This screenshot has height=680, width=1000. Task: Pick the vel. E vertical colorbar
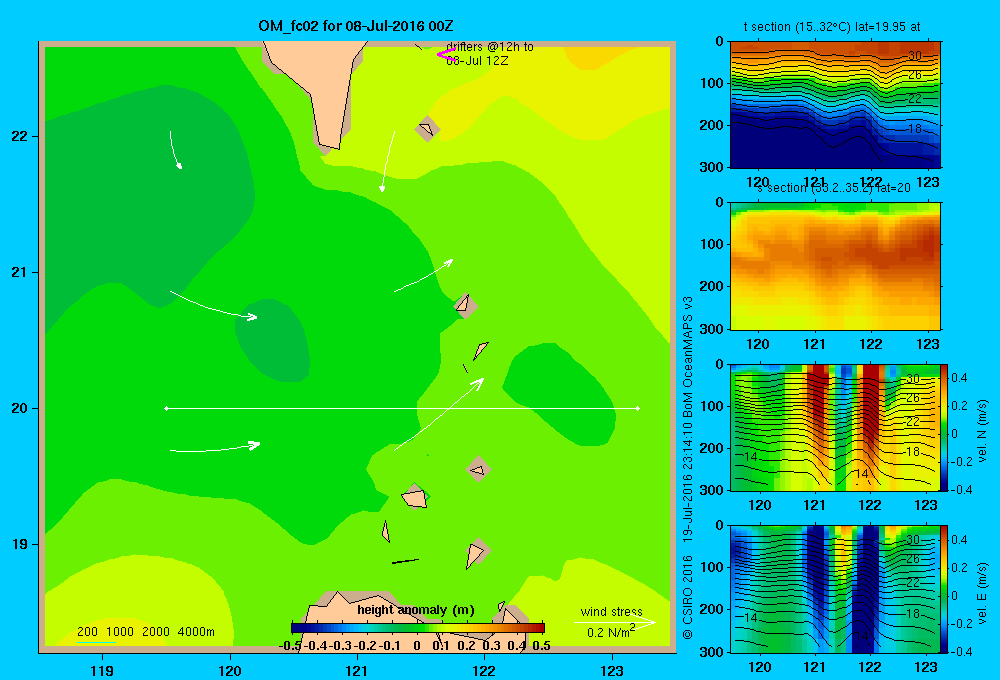[x=944, y=588]
